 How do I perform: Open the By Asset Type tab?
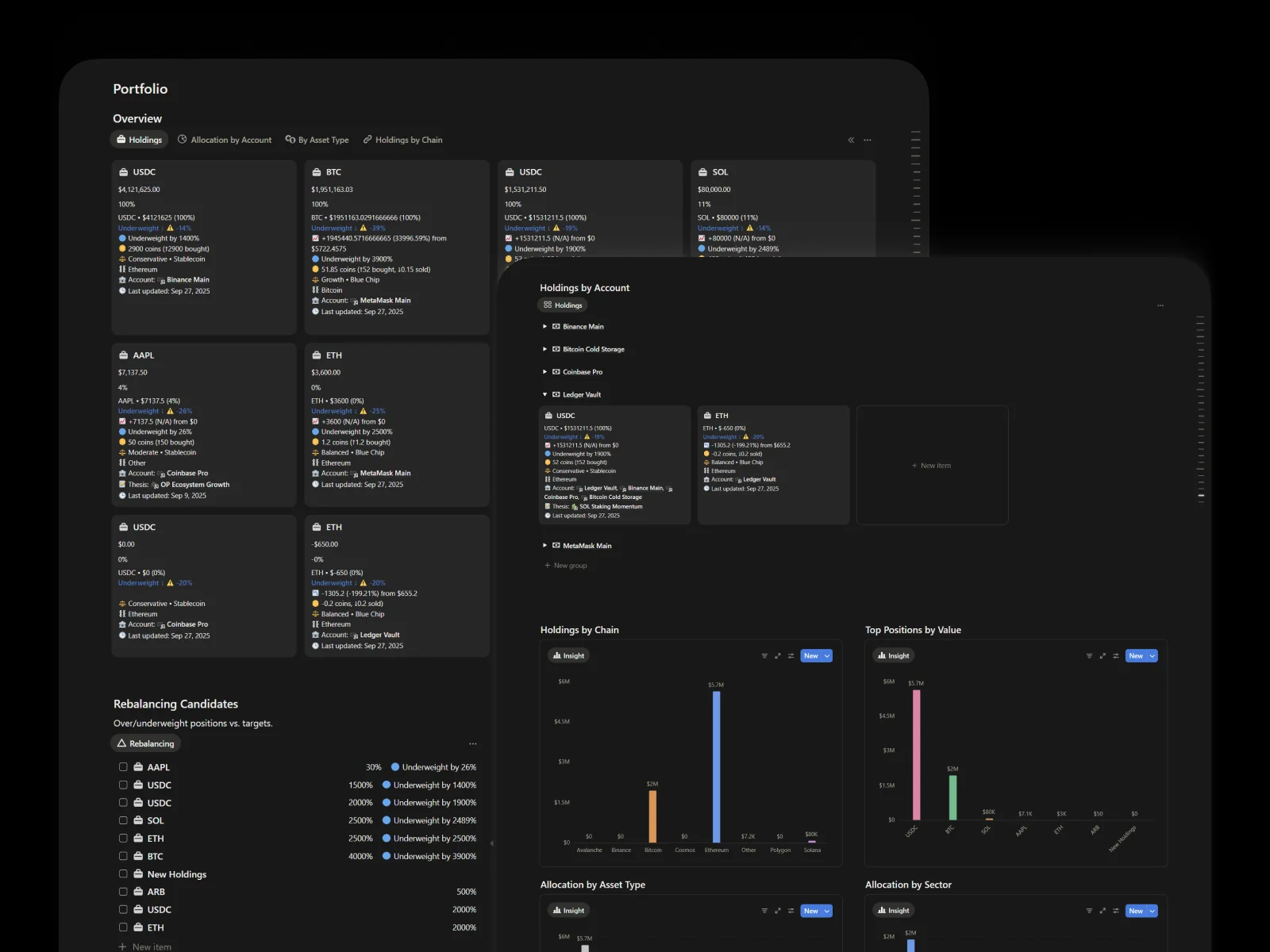317,140
